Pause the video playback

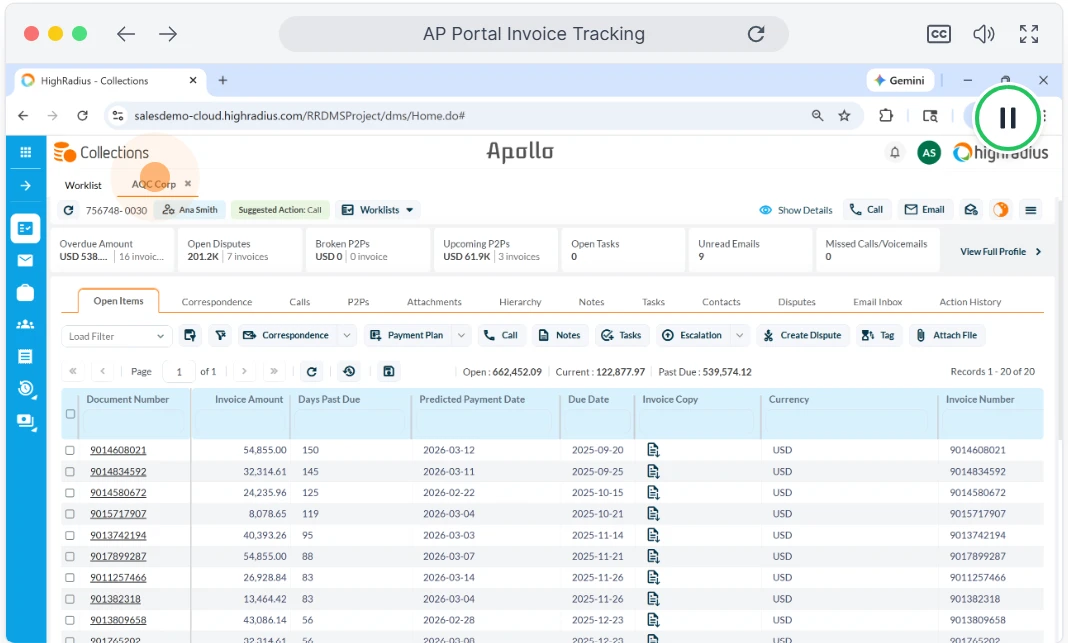1007,118
